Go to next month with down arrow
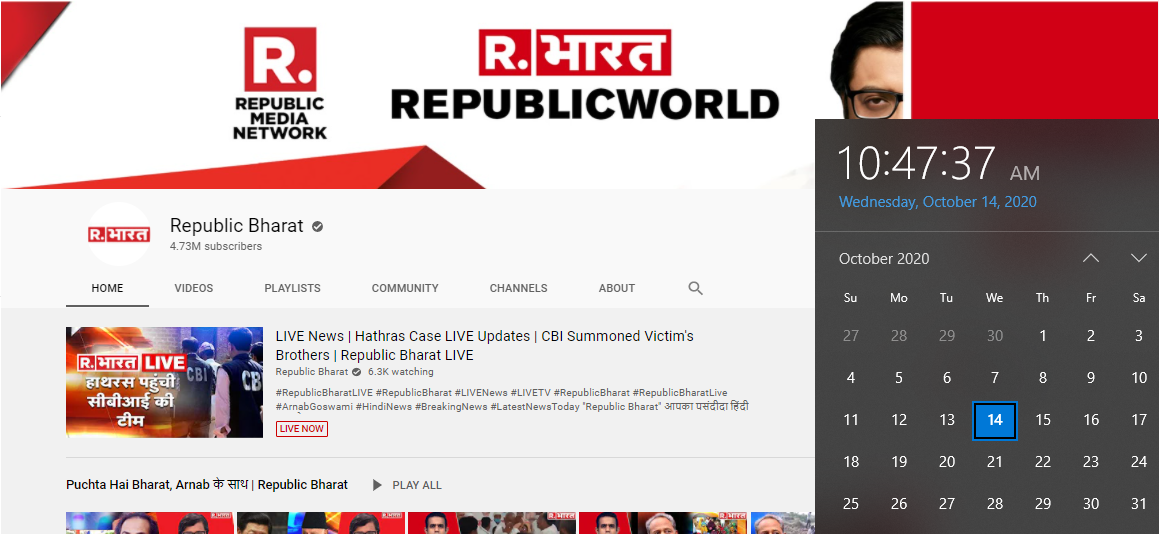The height and width of the screenshot is (534, 1159). (1138, 258)
